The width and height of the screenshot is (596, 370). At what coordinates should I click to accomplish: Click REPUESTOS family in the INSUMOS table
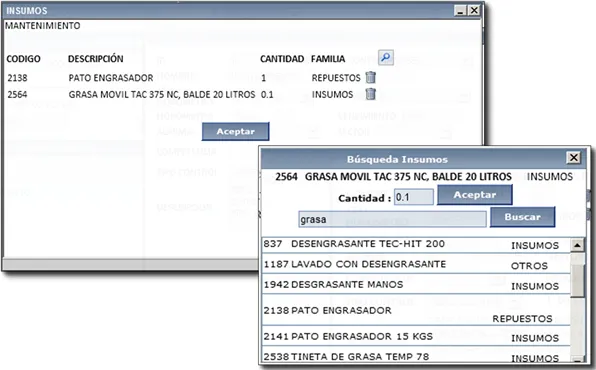pos(336,78)
